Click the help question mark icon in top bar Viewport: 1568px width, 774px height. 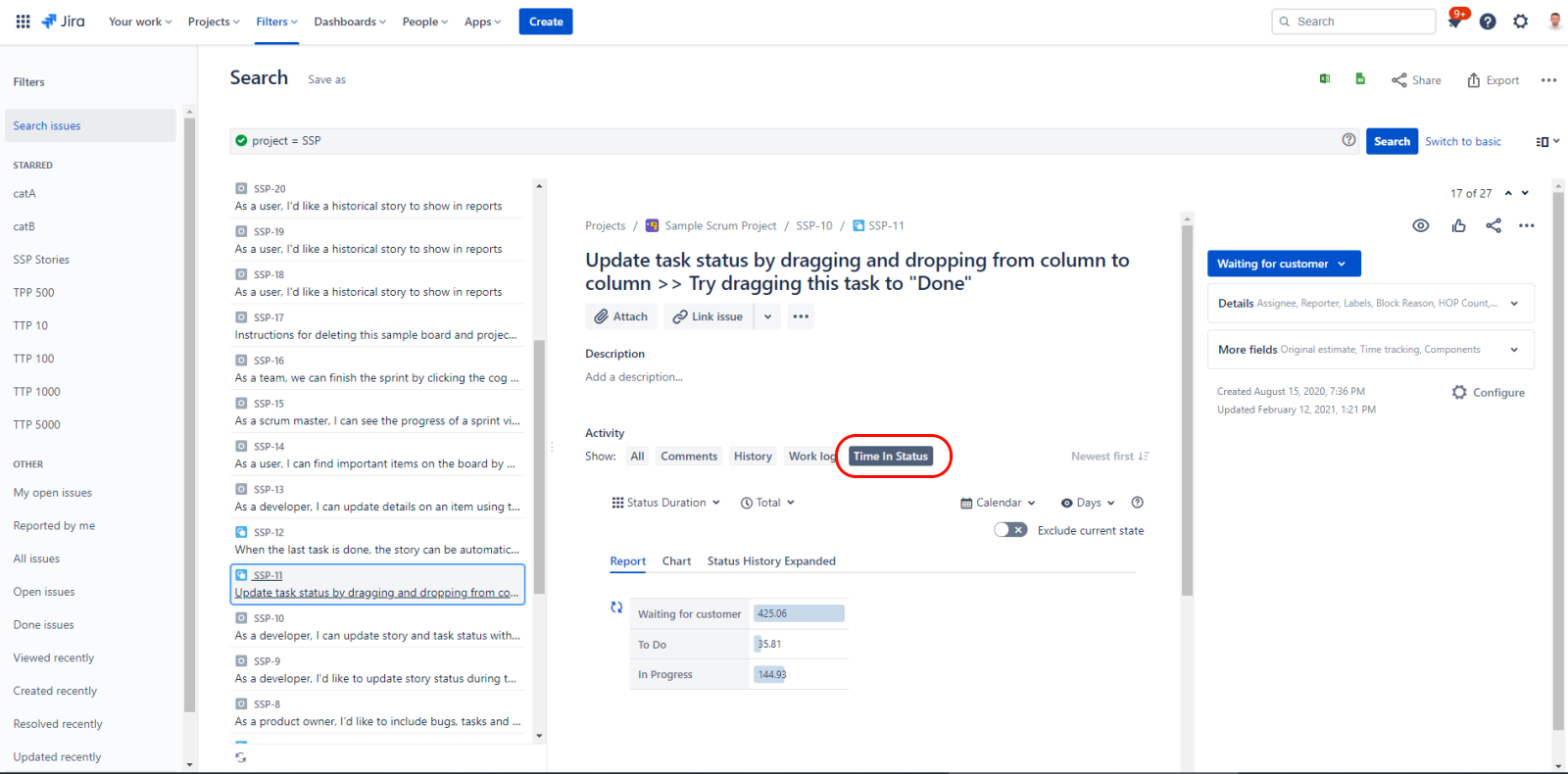[1488, 22]
